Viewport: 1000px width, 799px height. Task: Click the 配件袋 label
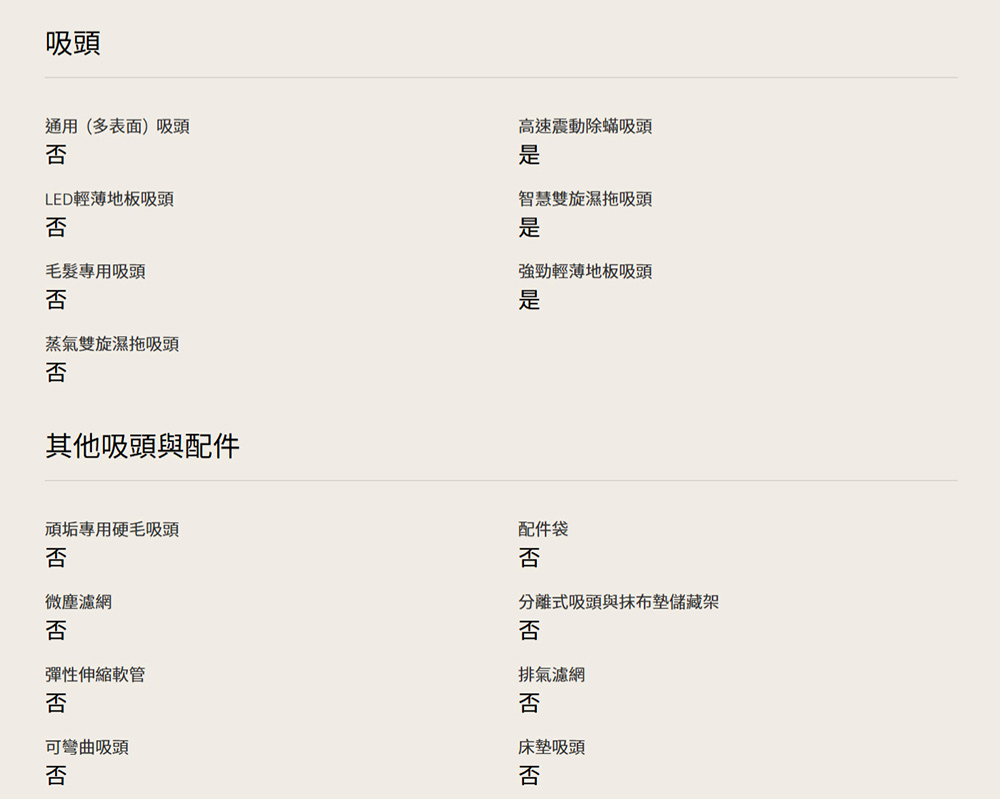(543, 529)
